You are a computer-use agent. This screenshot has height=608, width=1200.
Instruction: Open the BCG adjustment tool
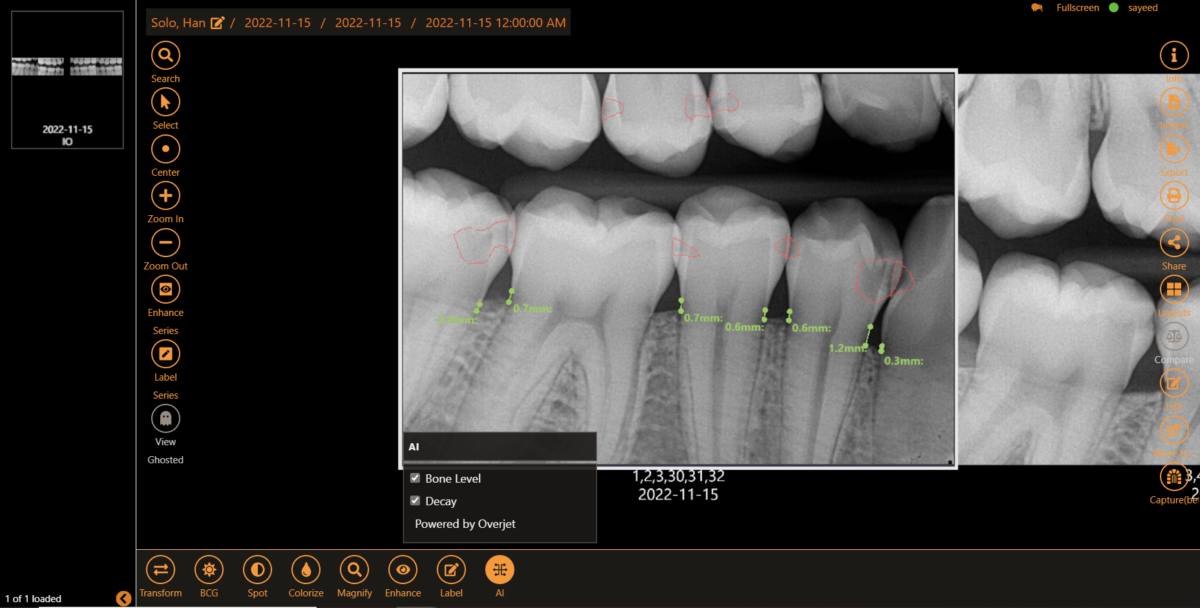coord(208,570)
